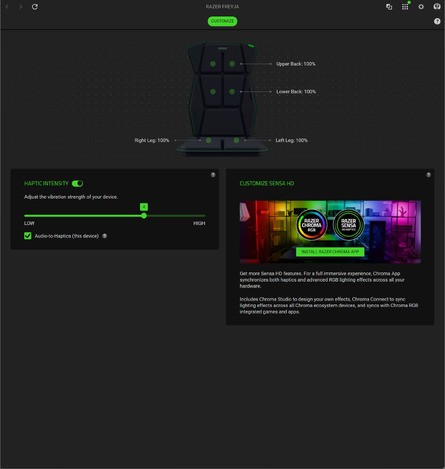Image resolution: width=445 pixels, height=469 pixels.
Task: Select the lower back right haptic zone
Action: click(232, 91)
